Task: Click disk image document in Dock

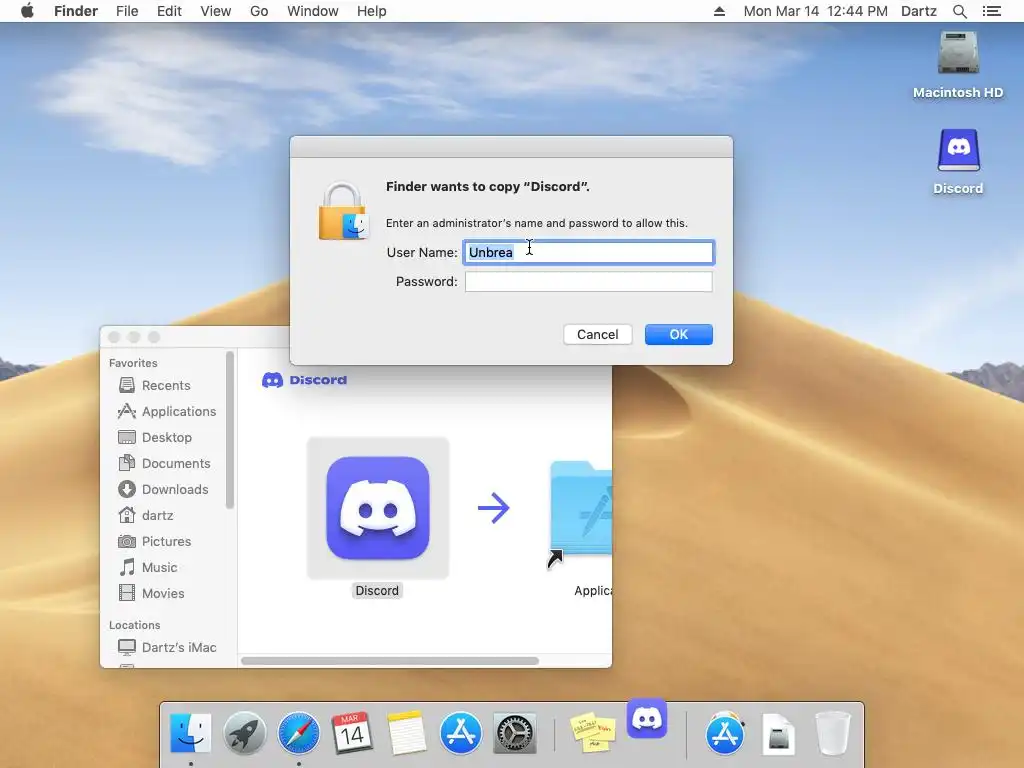Action: (x=778, y=734)
